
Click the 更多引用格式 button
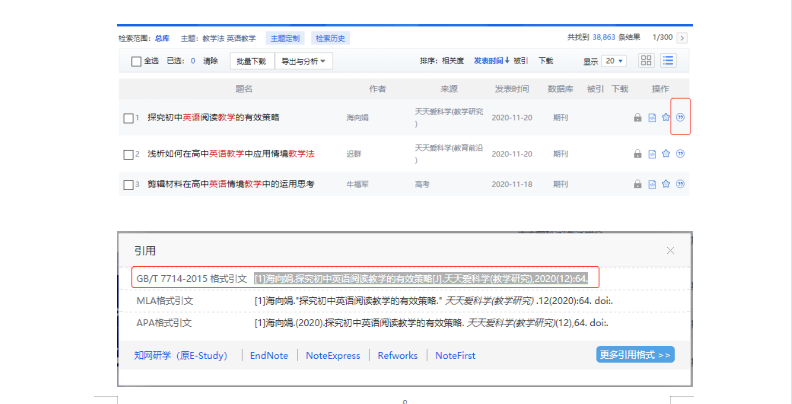635,355
